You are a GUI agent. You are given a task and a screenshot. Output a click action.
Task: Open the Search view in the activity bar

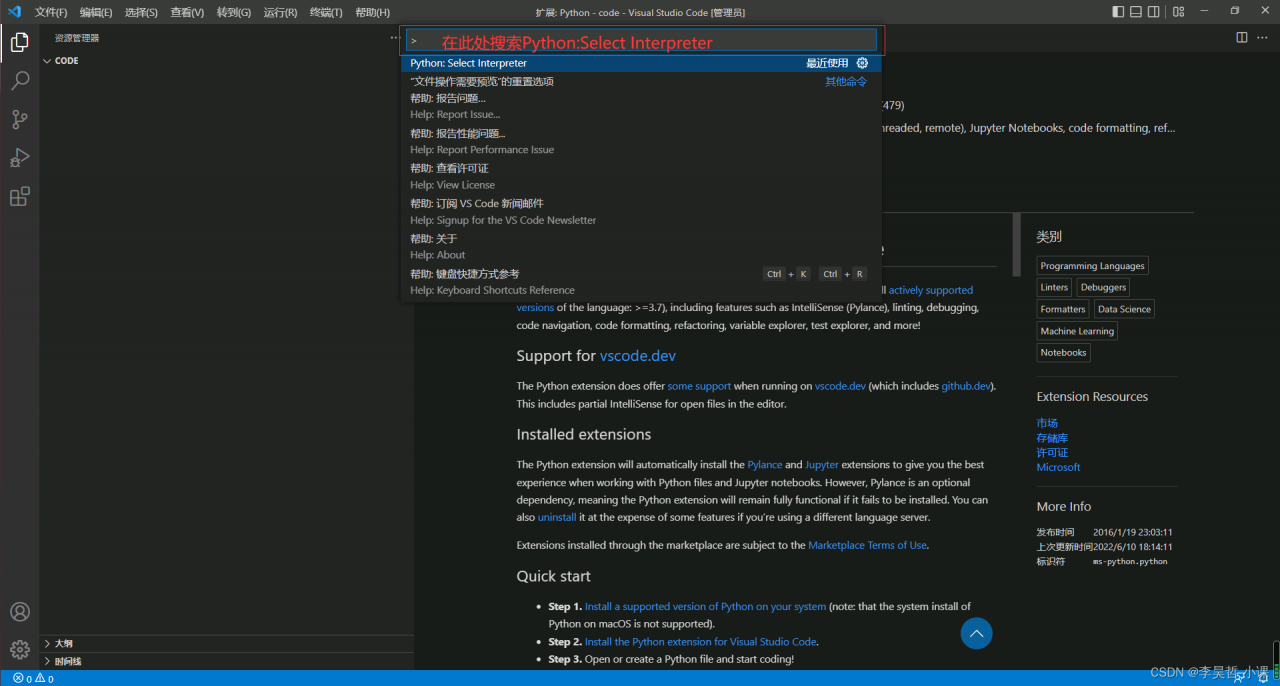(x=19, y=81)
